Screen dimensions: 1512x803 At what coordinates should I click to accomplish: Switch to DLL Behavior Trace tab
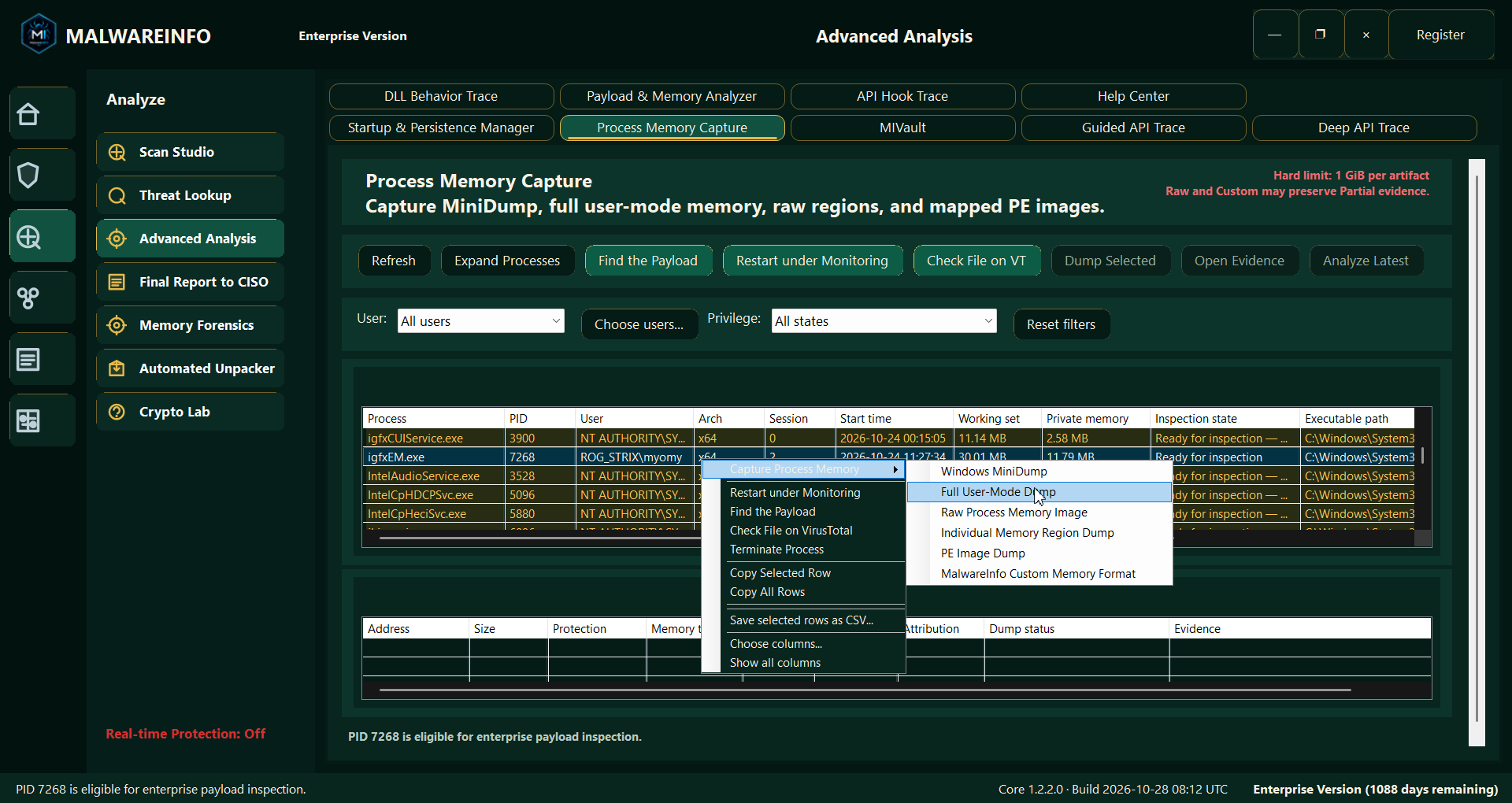pyautogui.click(x=441, y=96)
